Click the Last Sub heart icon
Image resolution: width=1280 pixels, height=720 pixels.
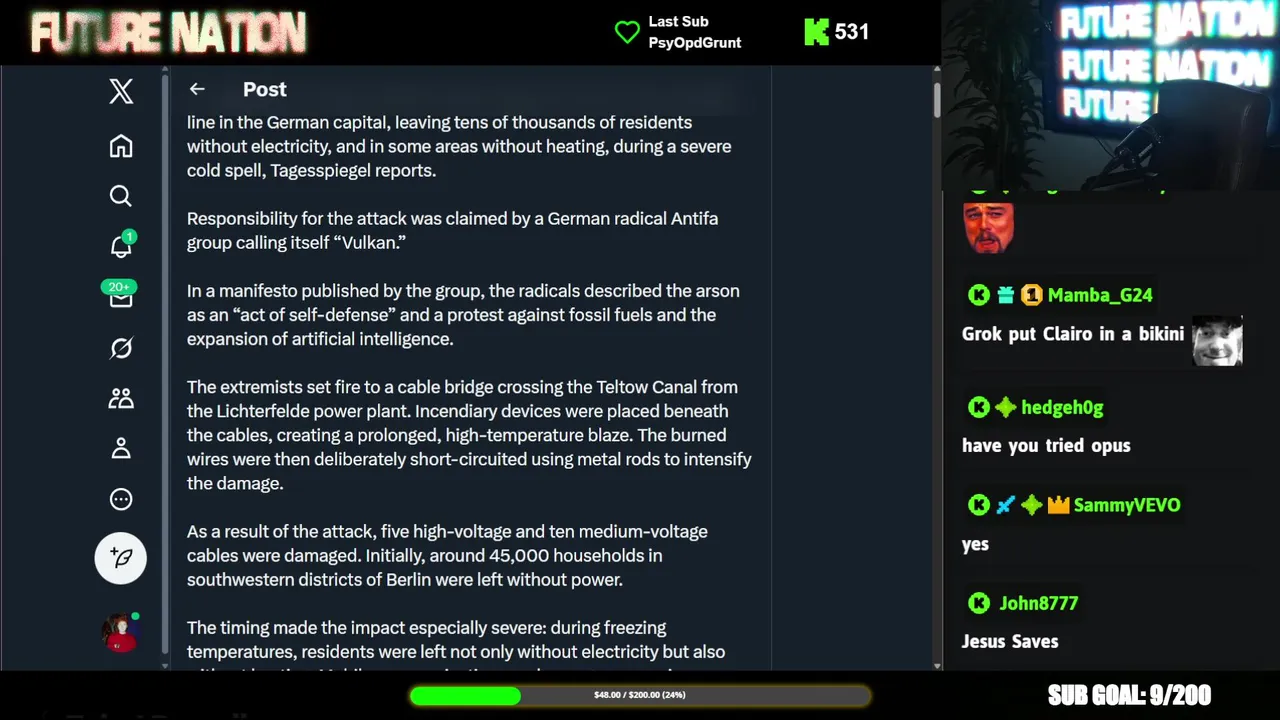(627, 33)
